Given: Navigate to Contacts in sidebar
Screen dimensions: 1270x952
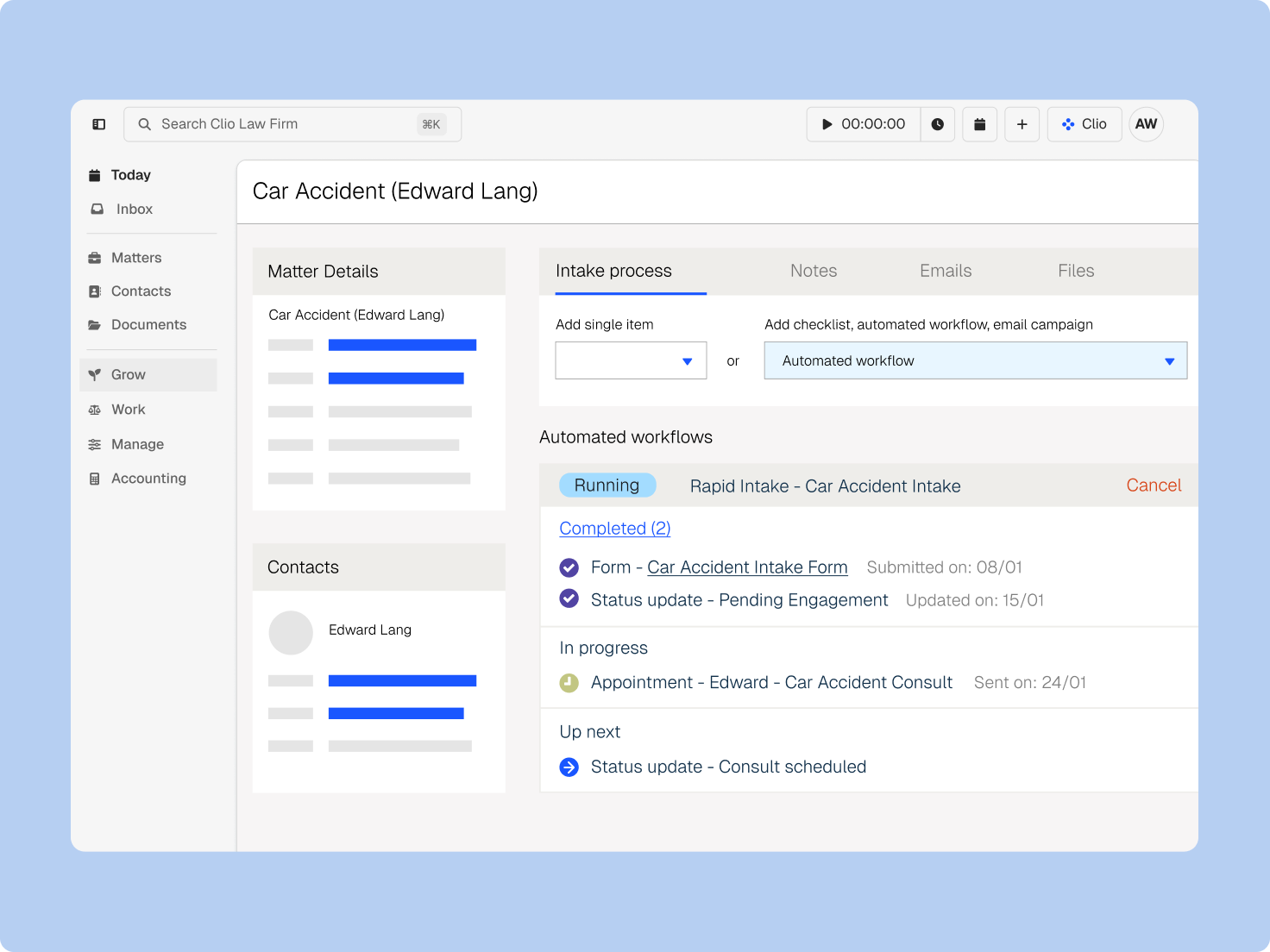Looking at the screenshot, I should pyautogui.click(x=129, y=291).
